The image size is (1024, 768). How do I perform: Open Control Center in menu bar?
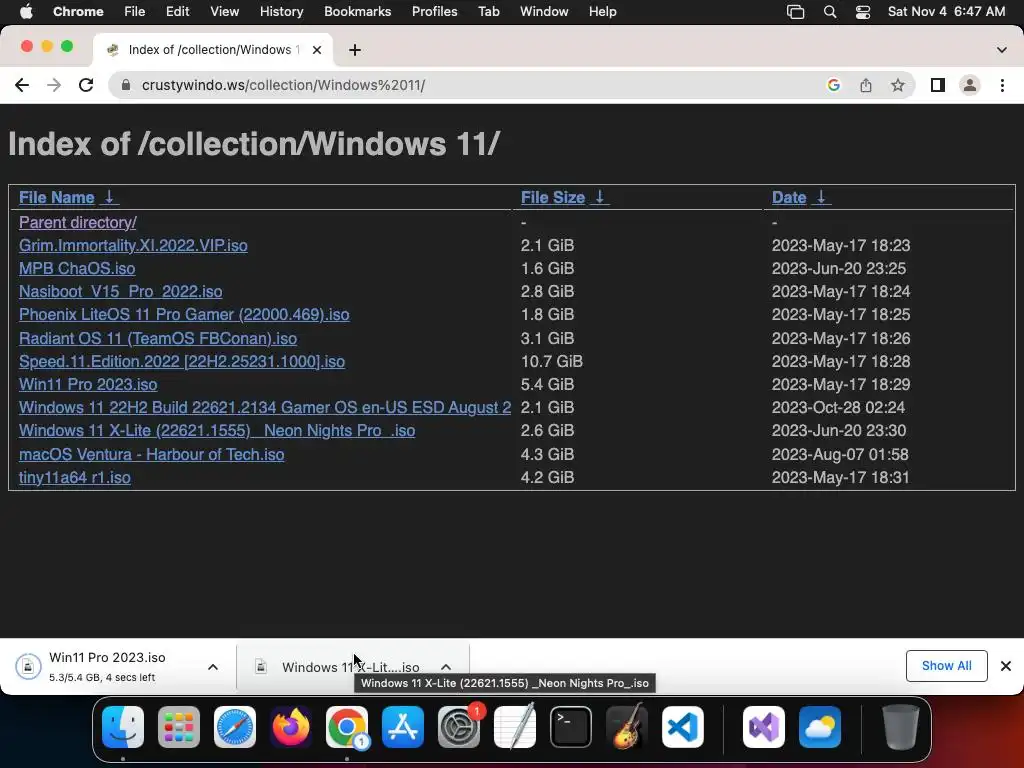click(863, 12)
